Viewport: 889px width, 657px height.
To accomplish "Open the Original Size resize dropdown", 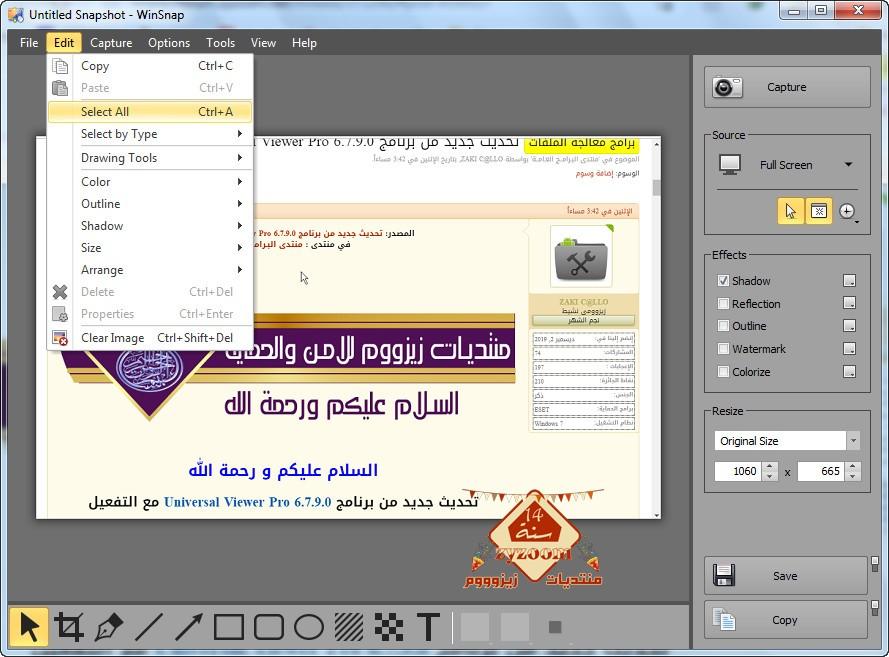I will [853, 440].
